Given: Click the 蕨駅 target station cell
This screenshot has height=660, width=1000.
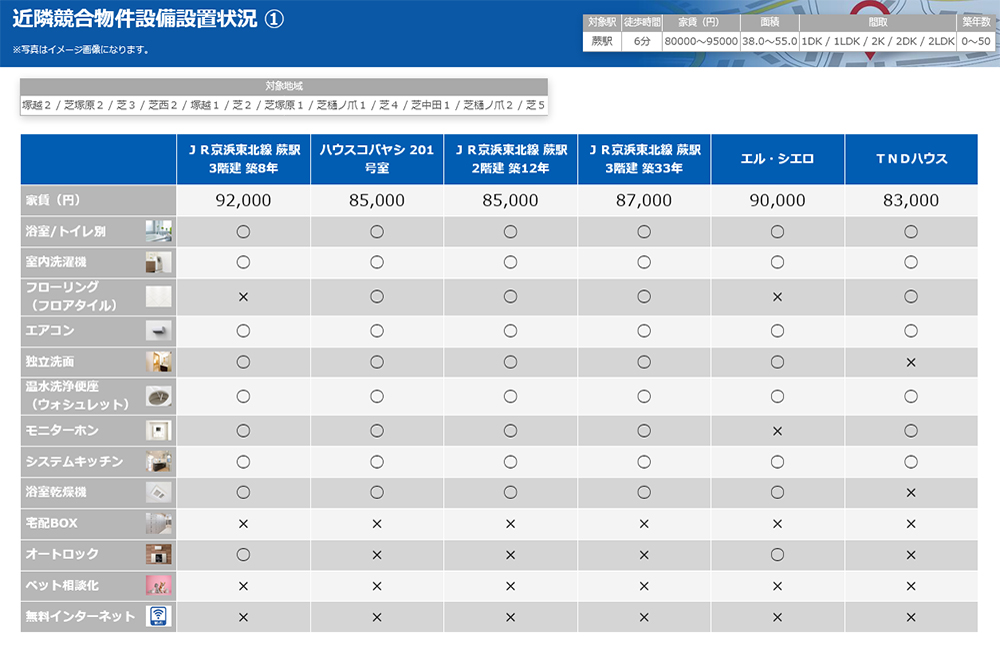Looking at the screenshot, I should coord(601,41).
